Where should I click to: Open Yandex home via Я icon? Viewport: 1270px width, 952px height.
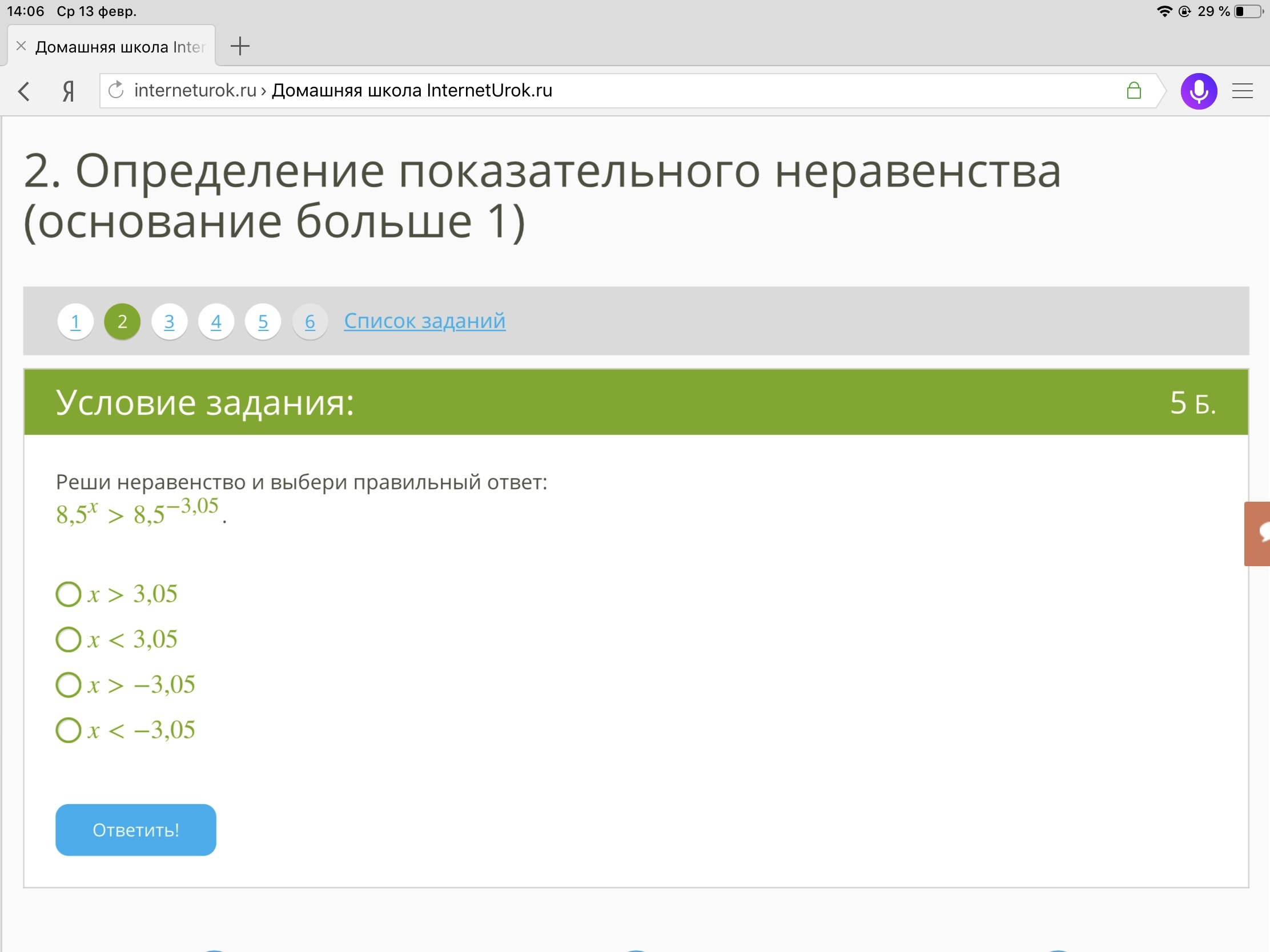(68, 91)
